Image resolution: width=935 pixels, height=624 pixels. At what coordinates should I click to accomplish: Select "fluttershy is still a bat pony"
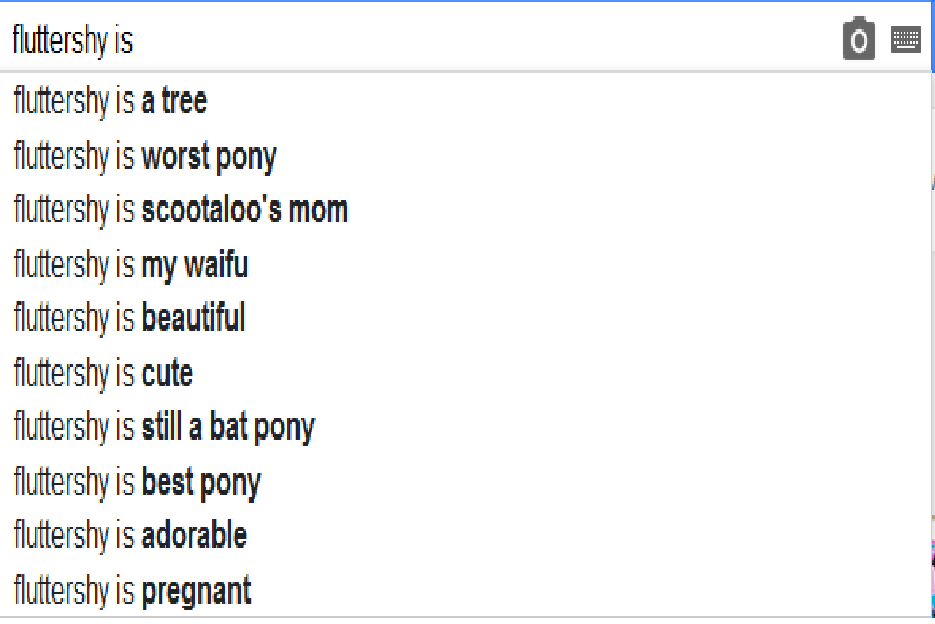164,427
